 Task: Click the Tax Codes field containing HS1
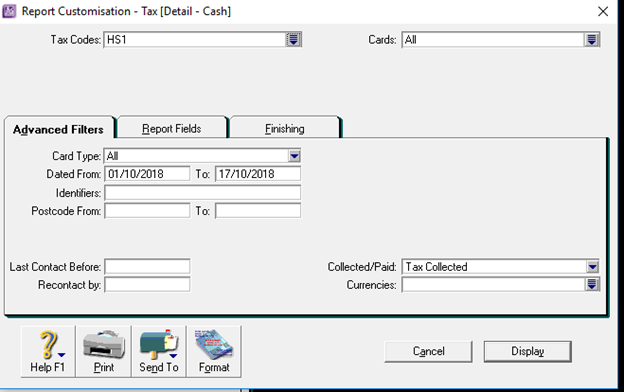tap(195, 40)
